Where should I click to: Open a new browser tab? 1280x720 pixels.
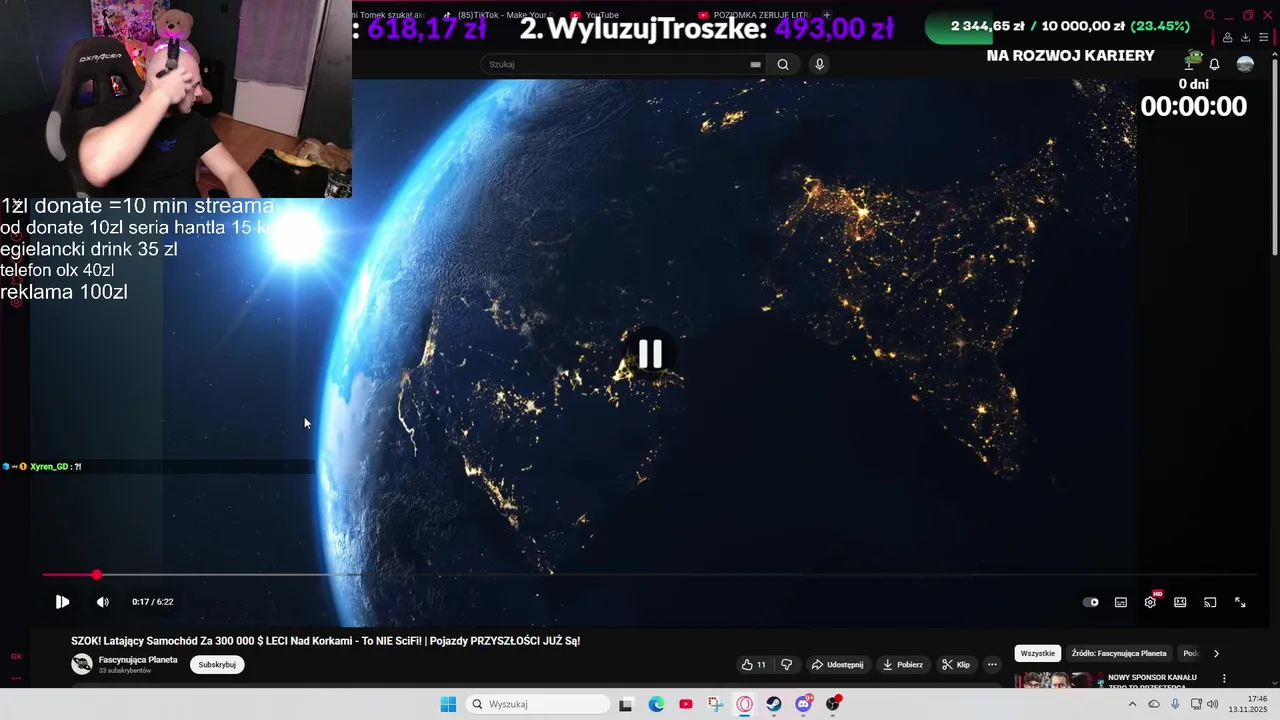[826, 15]
